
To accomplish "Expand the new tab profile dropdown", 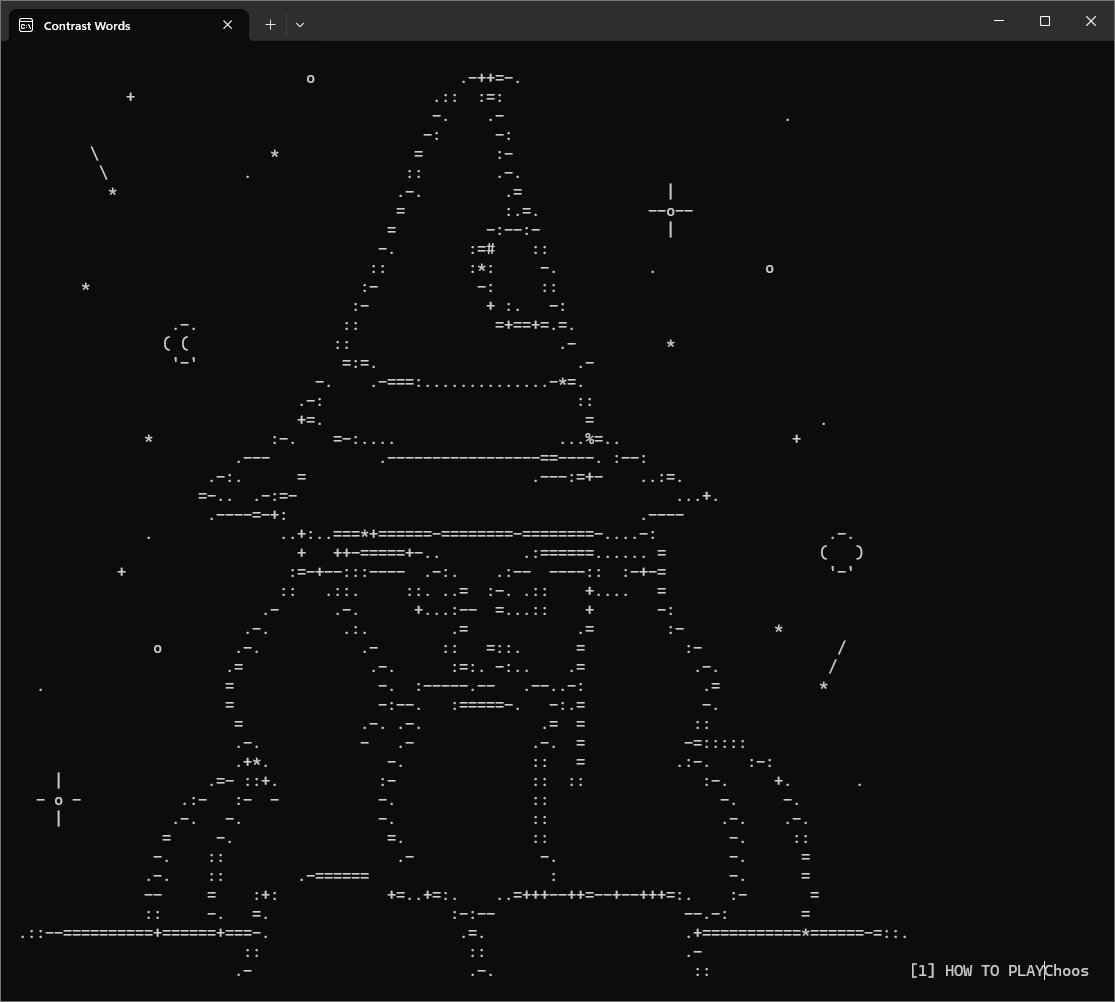I will pos(300,25).
